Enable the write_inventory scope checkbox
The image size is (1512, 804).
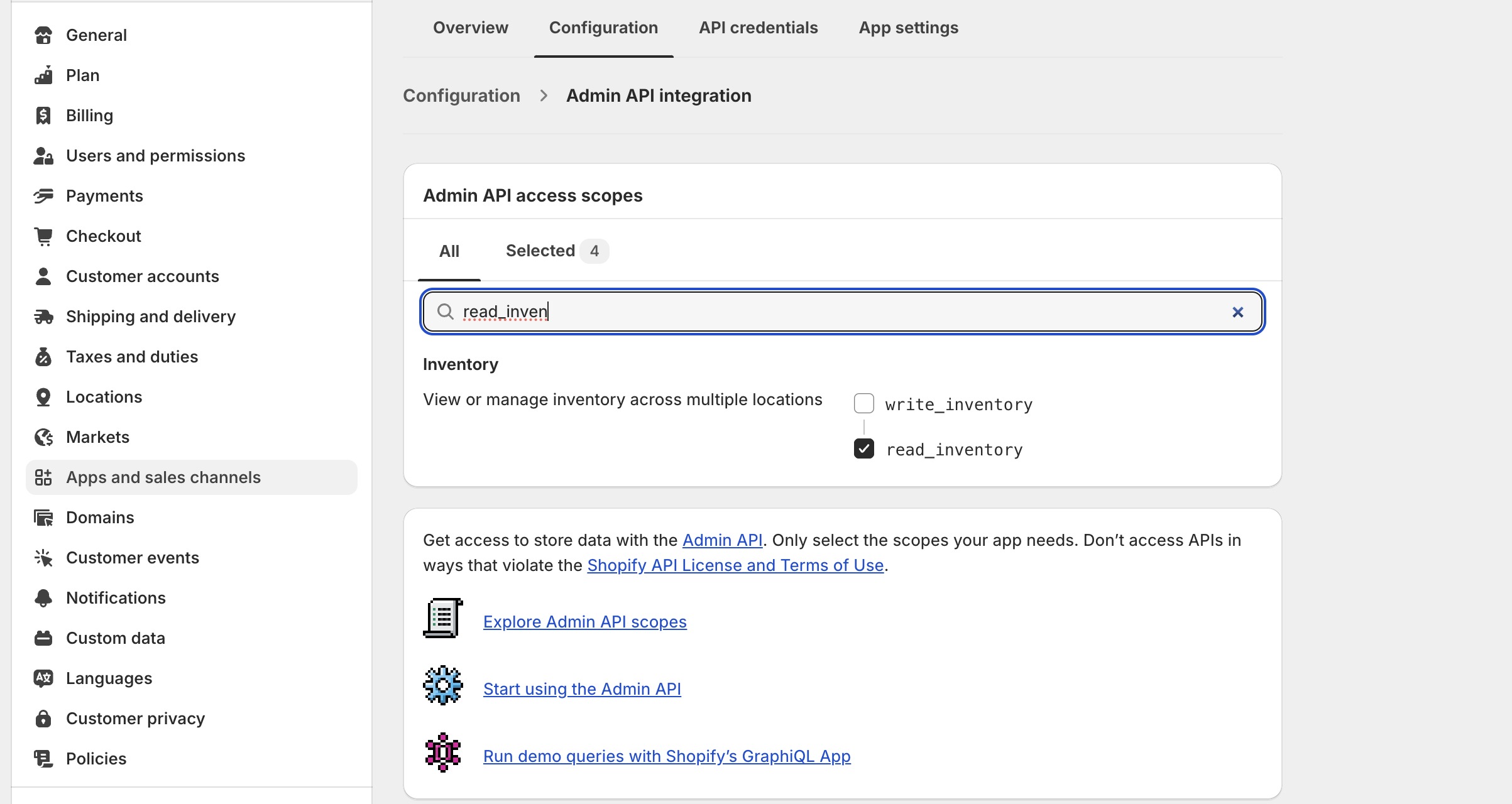click(x=863, y=403)
